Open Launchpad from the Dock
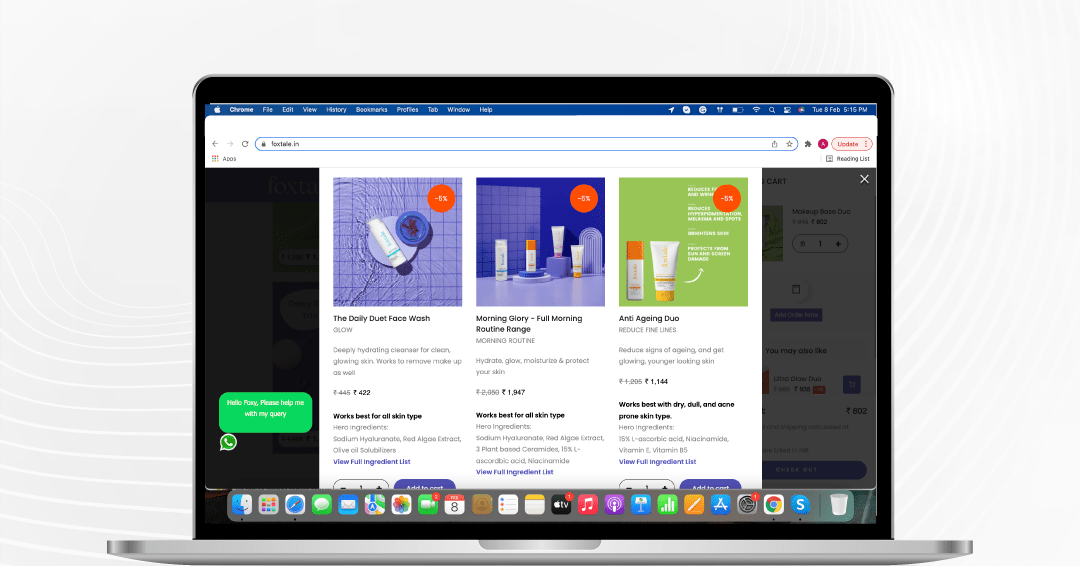Viewport: 1080px width, 566px height. (x=269, y=505)
